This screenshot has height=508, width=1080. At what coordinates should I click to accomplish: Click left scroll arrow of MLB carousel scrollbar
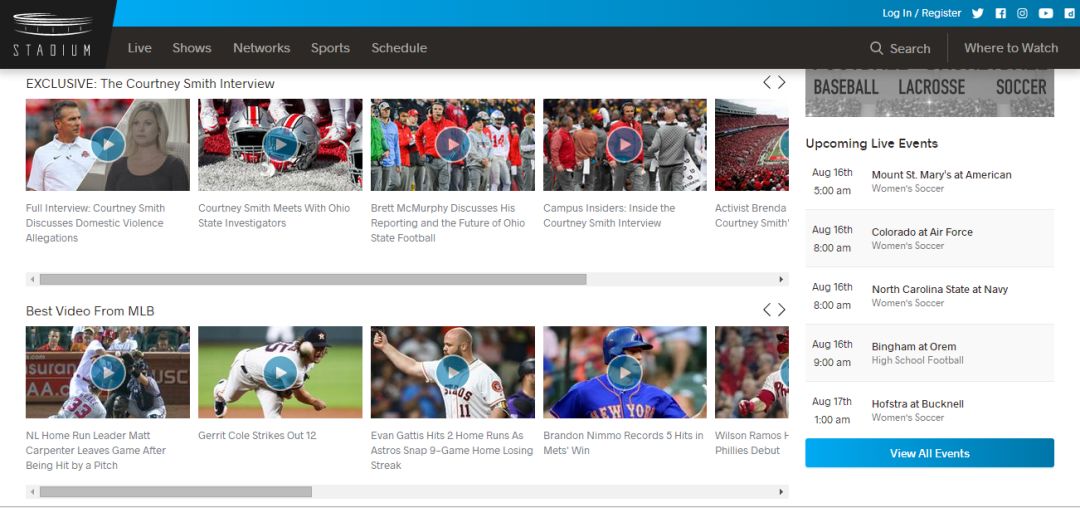(x=32, y=492)
